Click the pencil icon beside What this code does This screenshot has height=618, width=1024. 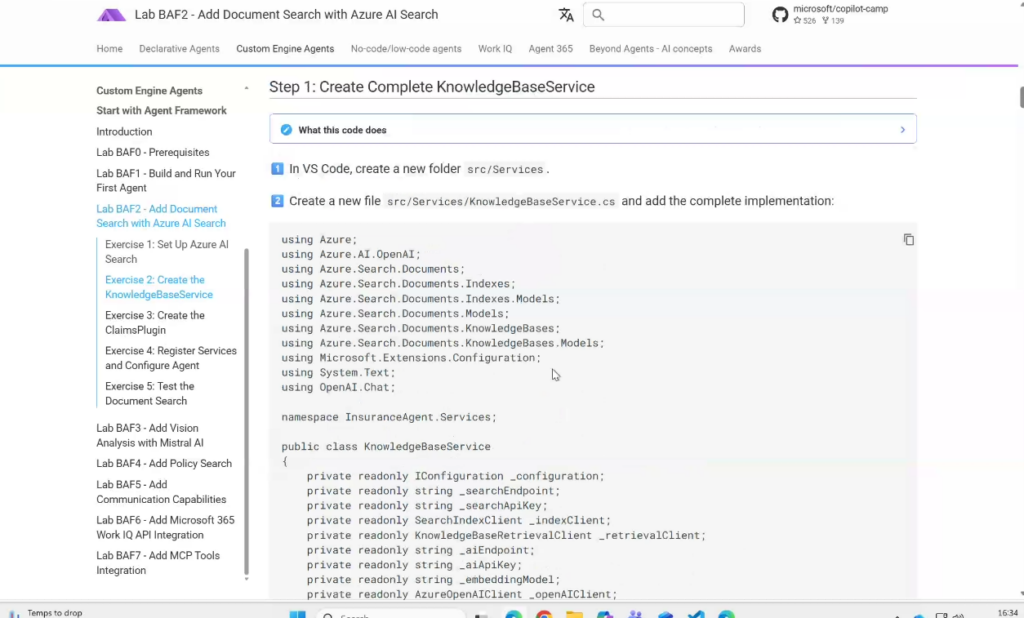tap(286, 130)
